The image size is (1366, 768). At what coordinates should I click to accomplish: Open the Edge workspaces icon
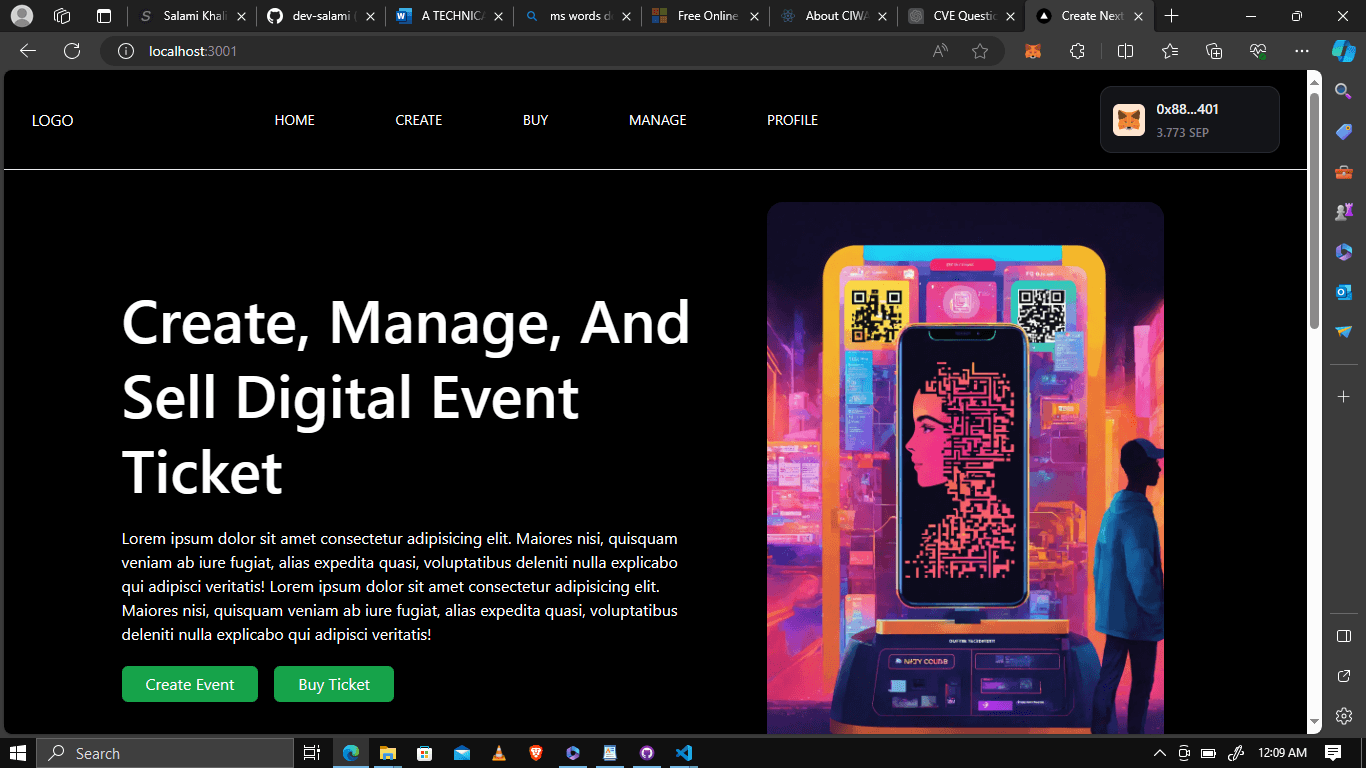pos(62,16)
